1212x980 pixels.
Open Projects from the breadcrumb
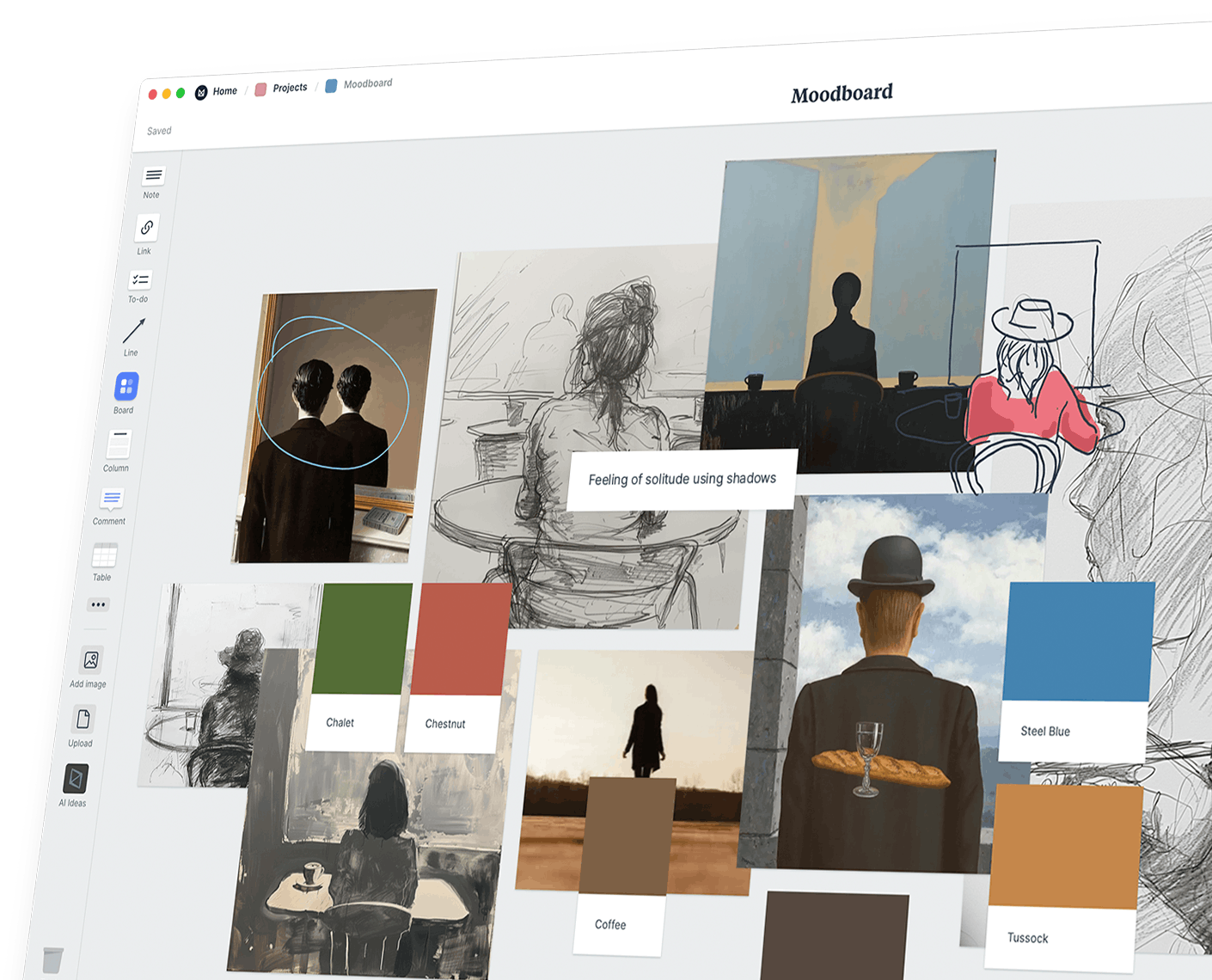[x=290, y=87]
